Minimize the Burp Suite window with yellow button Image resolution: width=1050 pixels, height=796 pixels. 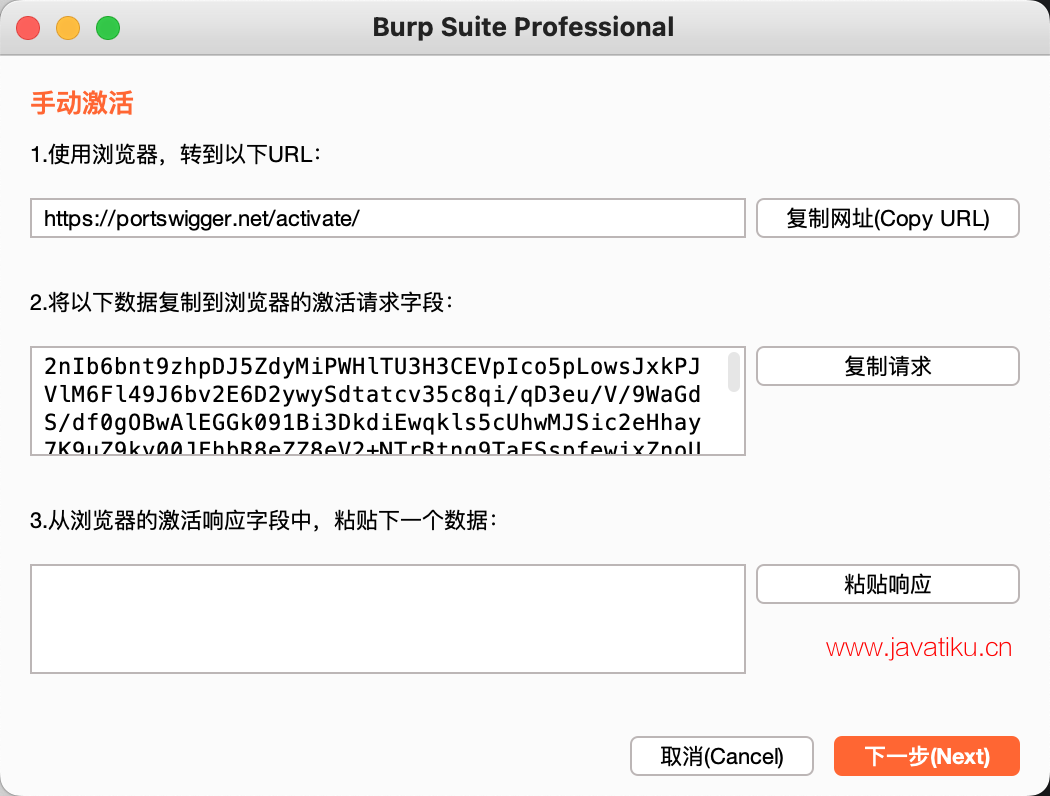click(x=68, y=28)
